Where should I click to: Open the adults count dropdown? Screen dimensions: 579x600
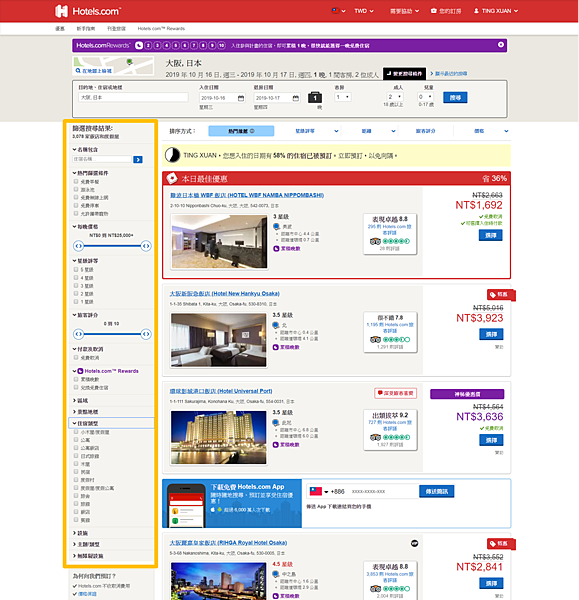point(395,97)
